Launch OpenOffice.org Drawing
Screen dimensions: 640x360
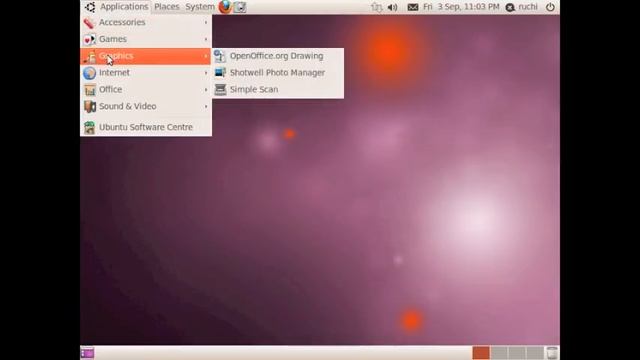278,56
